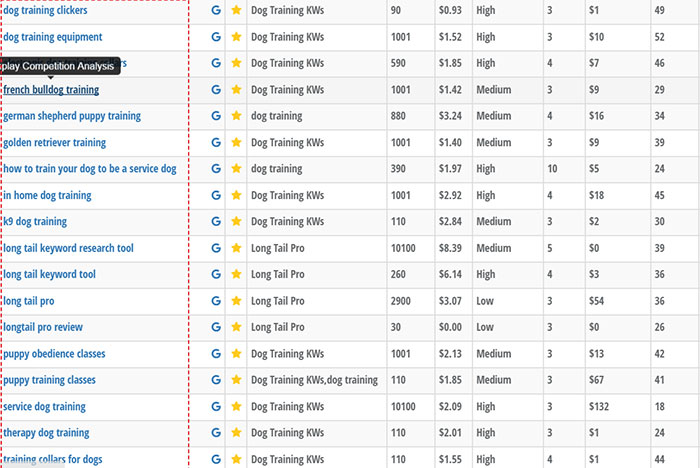The image size is (700, 468).
Task: Open Google search for golden retriever training
Action: pos(216,143)
